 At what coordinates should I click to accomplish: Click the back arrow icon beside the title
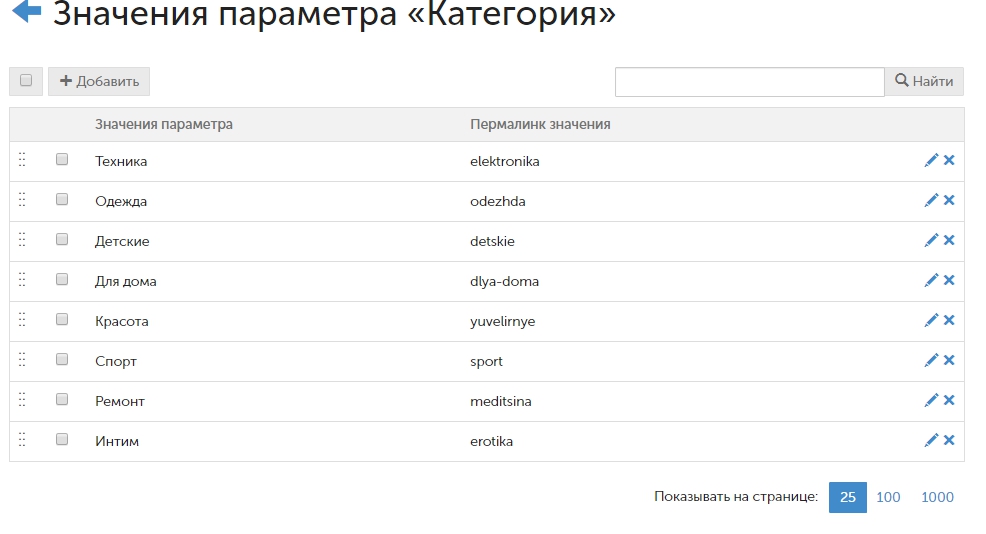(26, 12)
